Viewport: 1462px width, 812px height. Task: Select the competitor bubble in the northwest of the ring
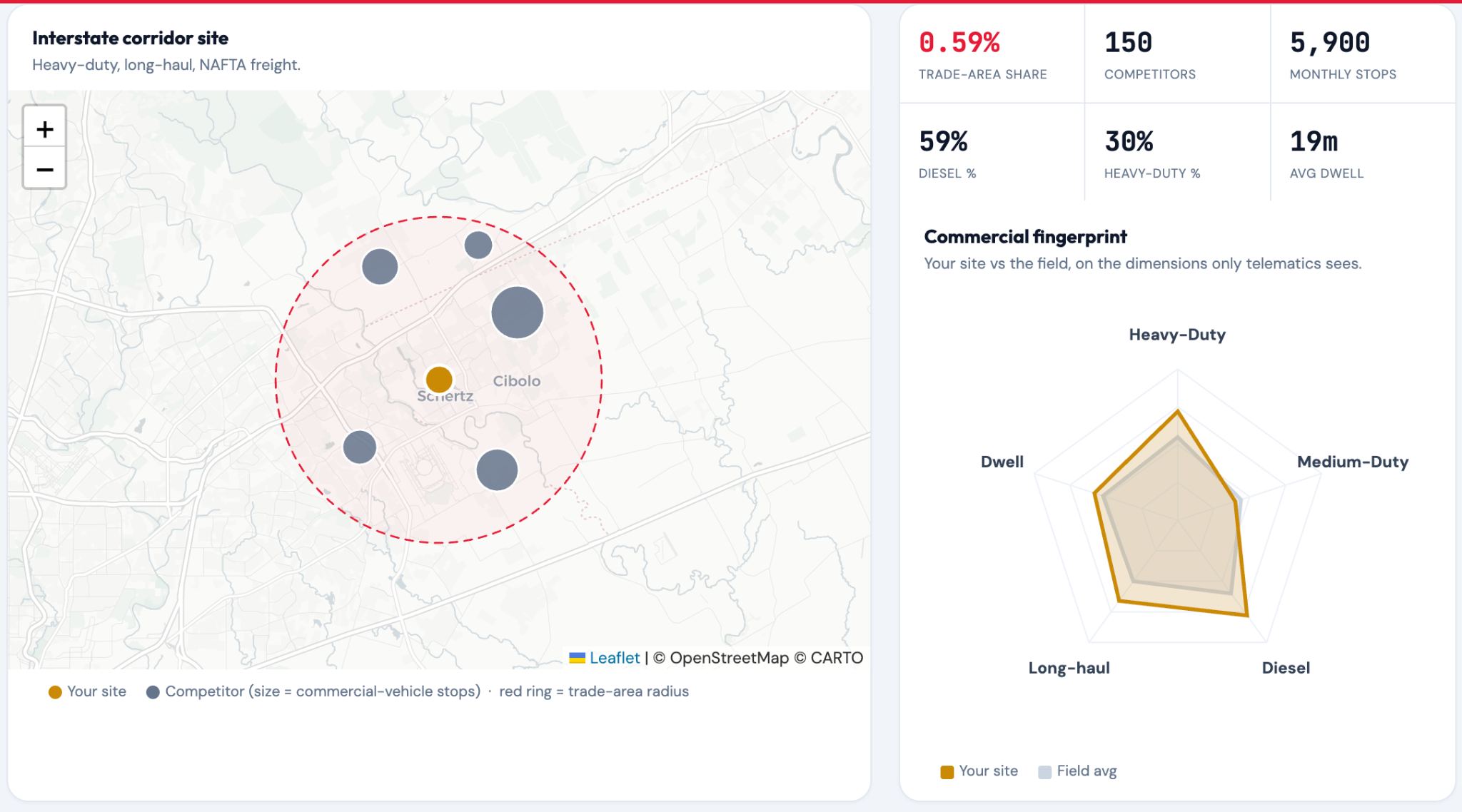380,266
